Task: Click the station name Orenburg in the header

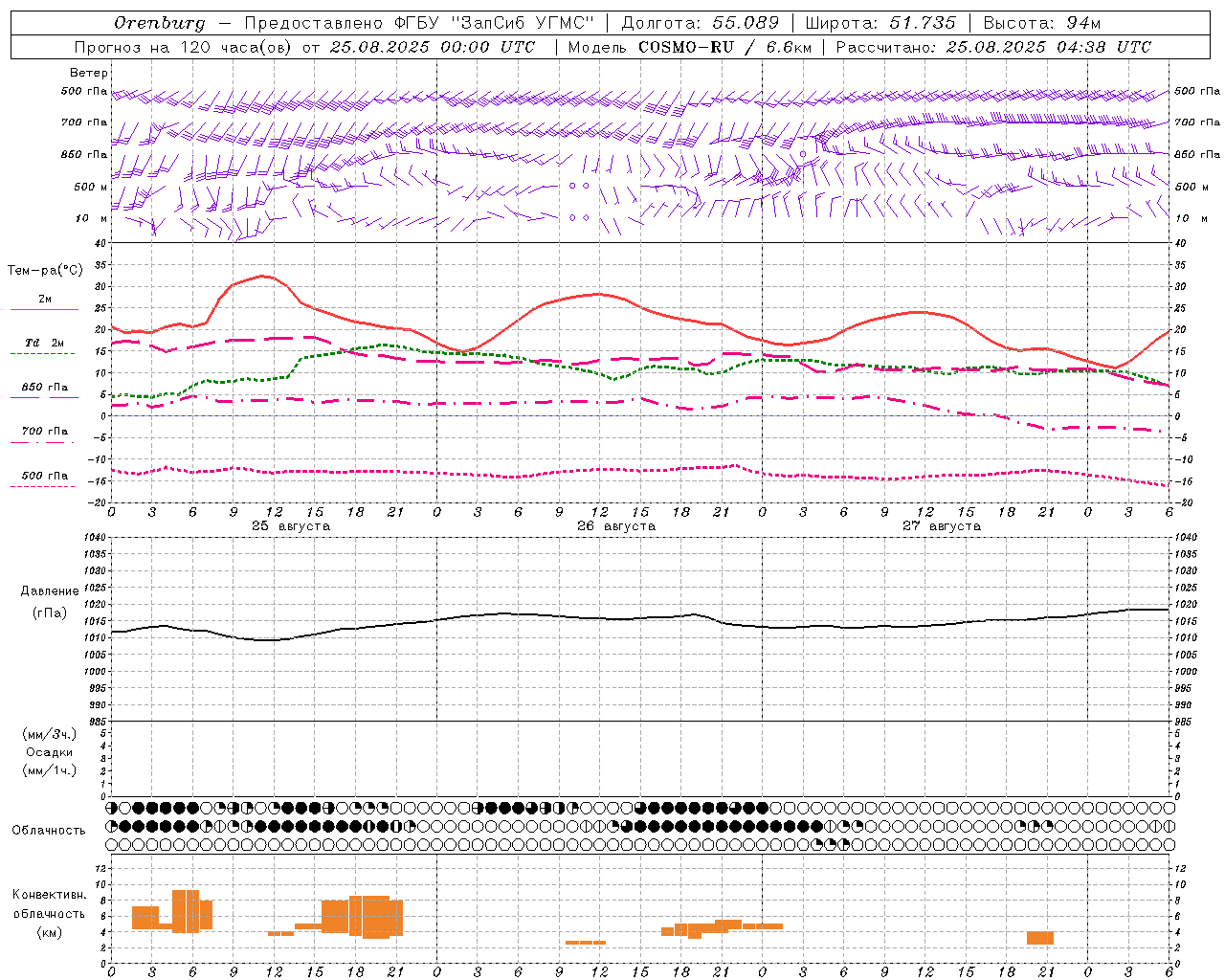Action: point(159,23)
